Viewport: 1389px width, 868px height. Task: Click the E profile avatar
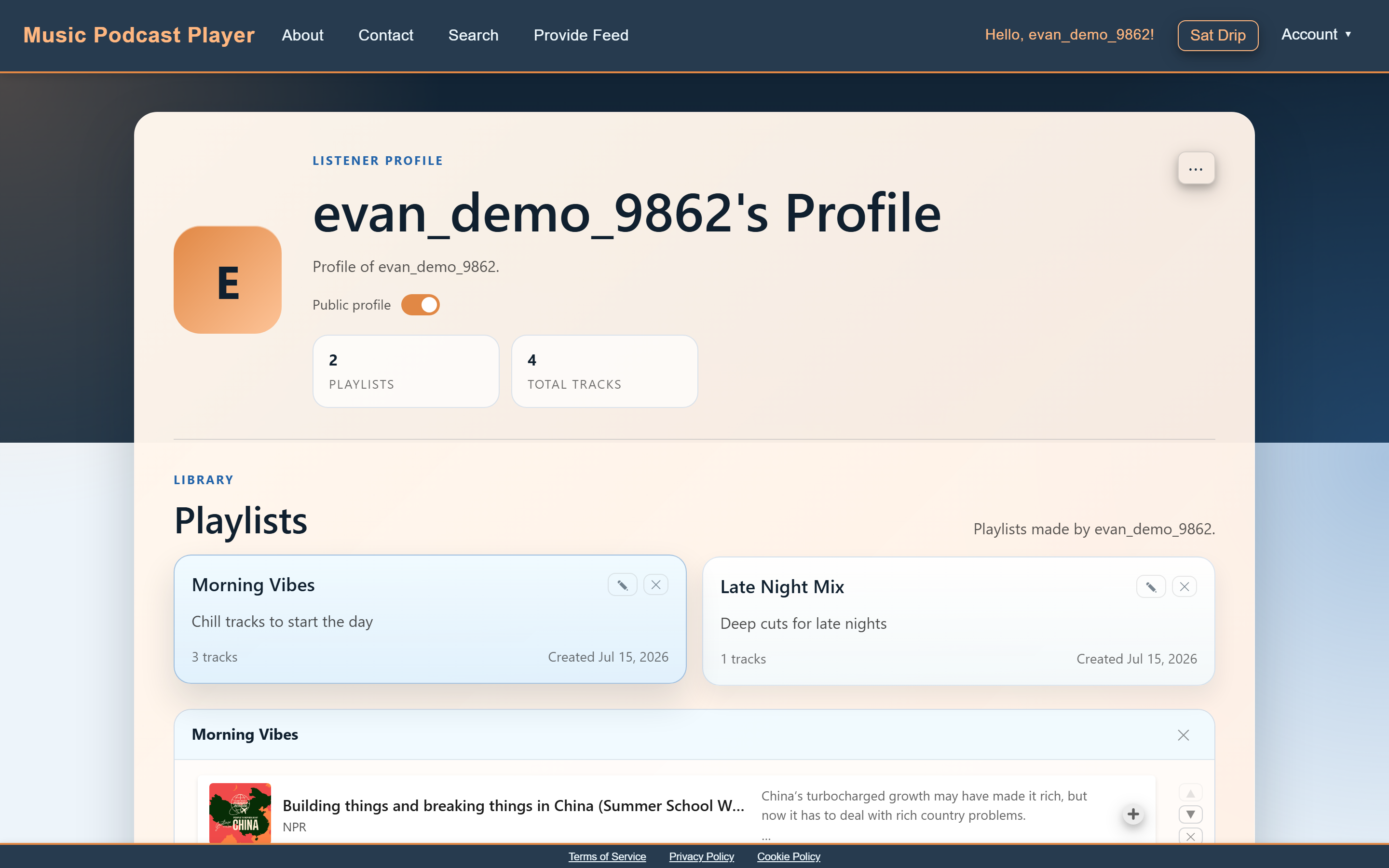coord(227,280)
